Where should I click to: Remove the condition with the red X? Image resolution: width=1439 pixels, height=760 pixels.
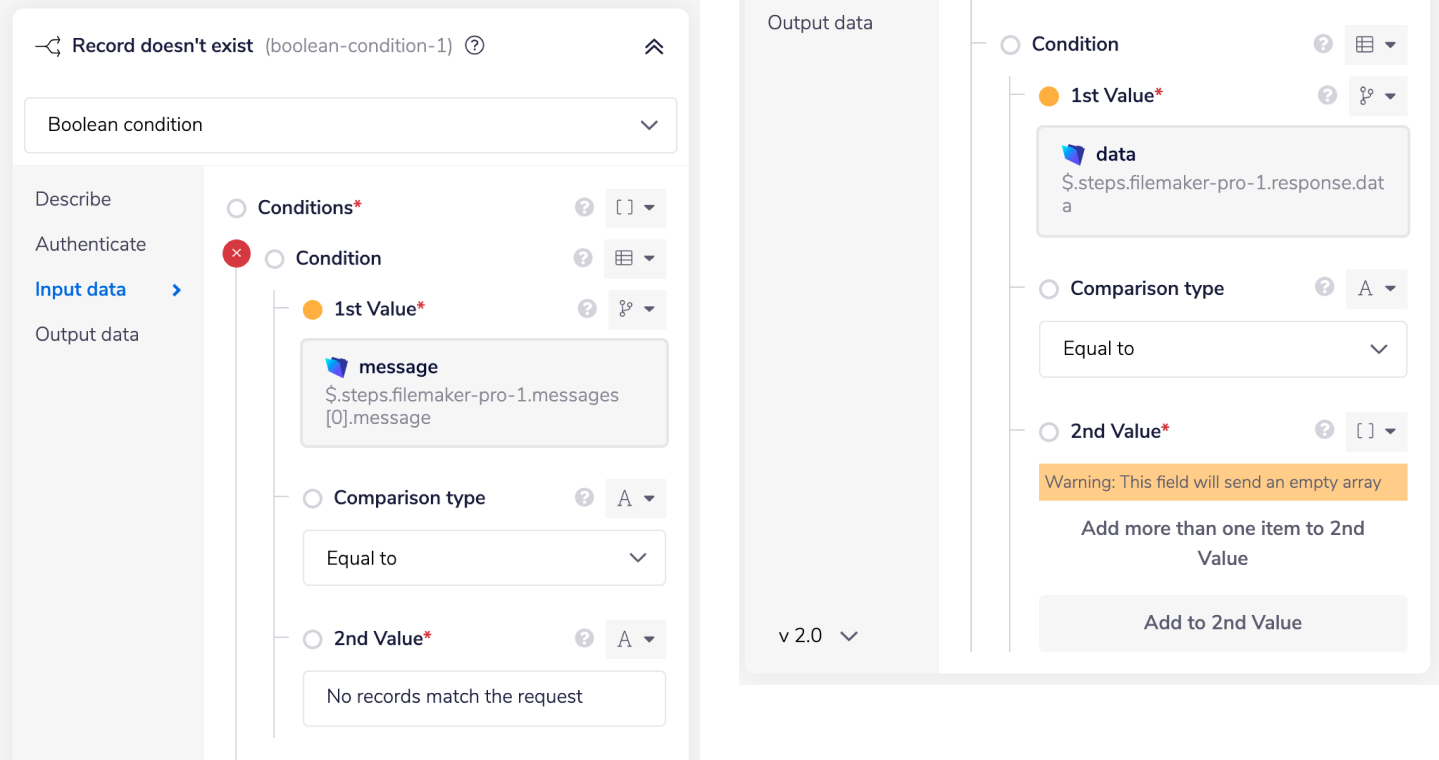coord(236,254)
